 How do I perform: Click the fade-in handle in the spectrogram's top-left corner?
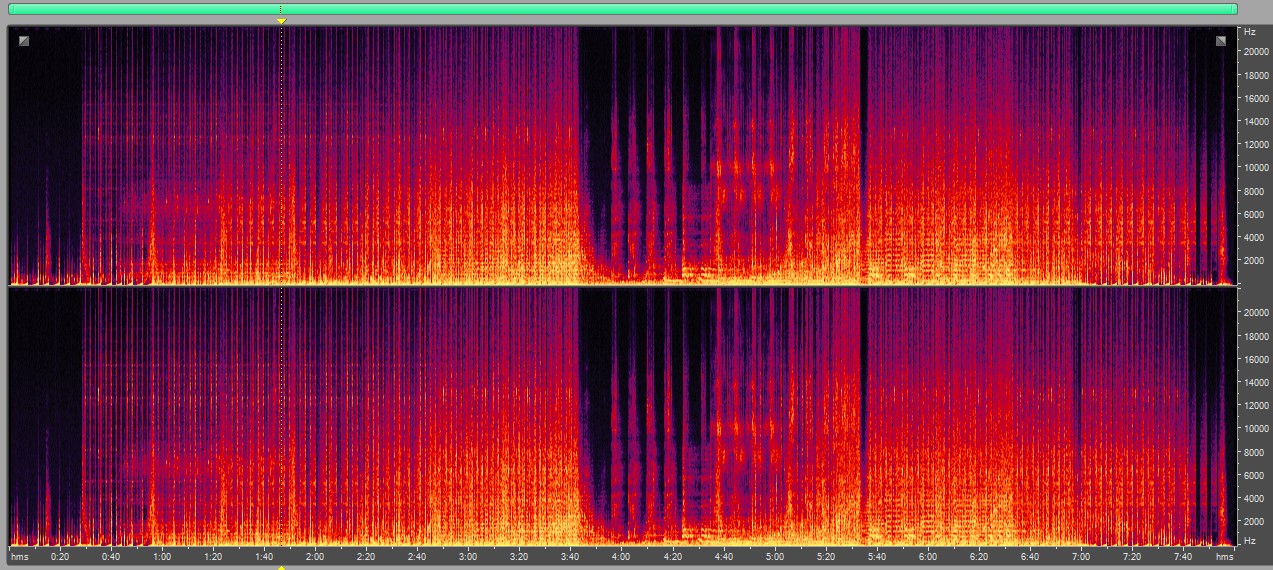[24, 41]
